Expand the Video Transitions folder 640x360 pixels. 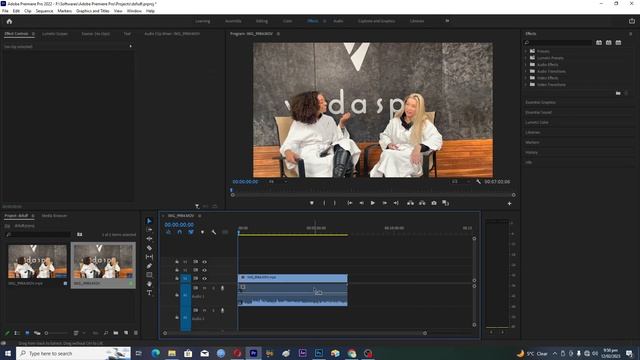tap(526, 84)
